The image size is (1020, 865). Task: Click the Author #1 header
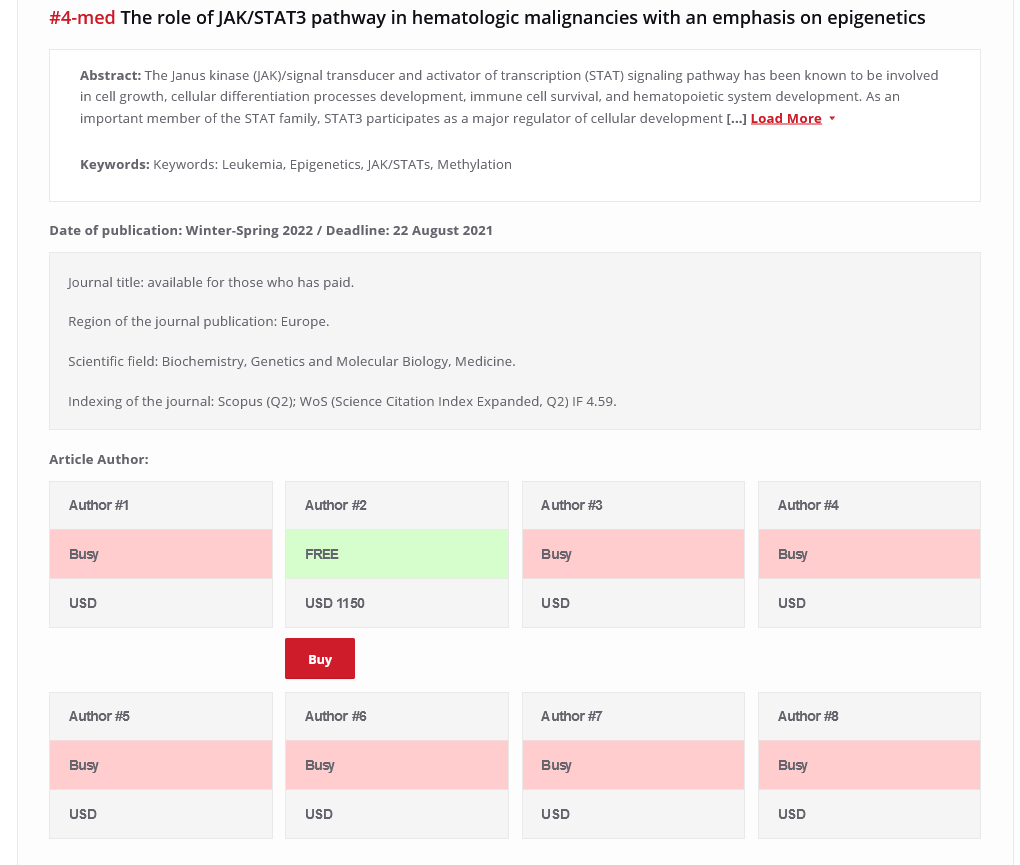160,505
